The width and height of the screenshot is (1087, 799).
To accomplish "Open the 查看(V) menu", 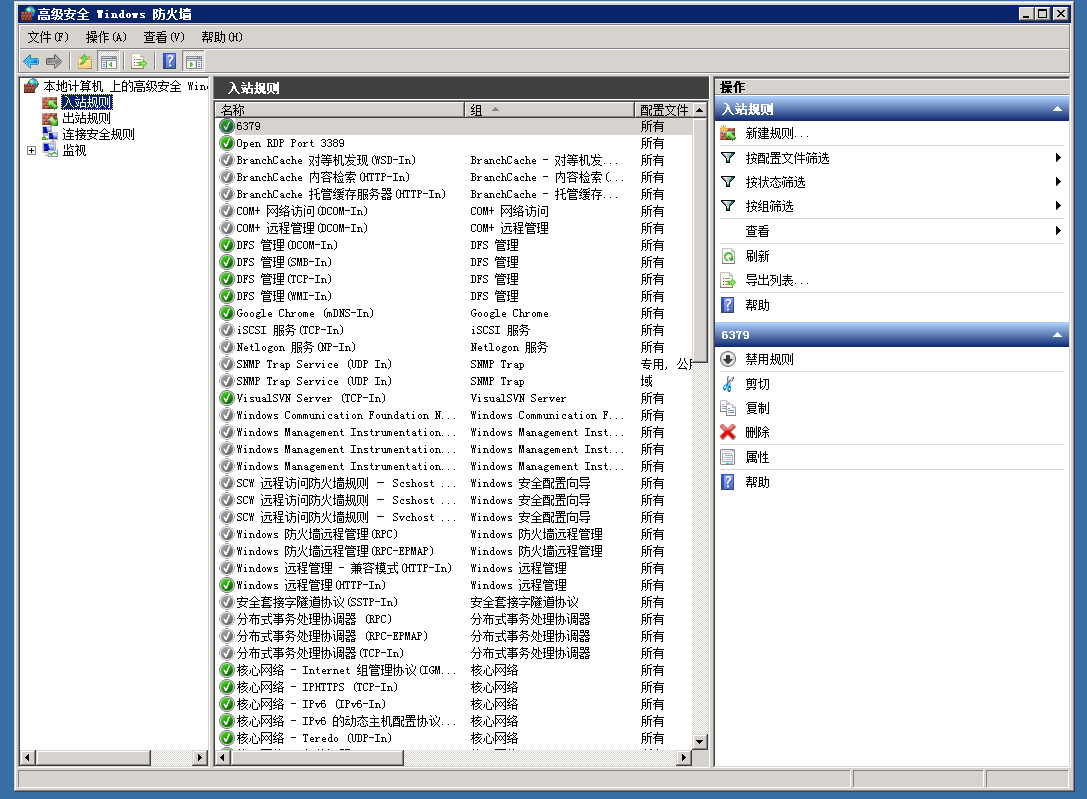I will pos(164,37).
